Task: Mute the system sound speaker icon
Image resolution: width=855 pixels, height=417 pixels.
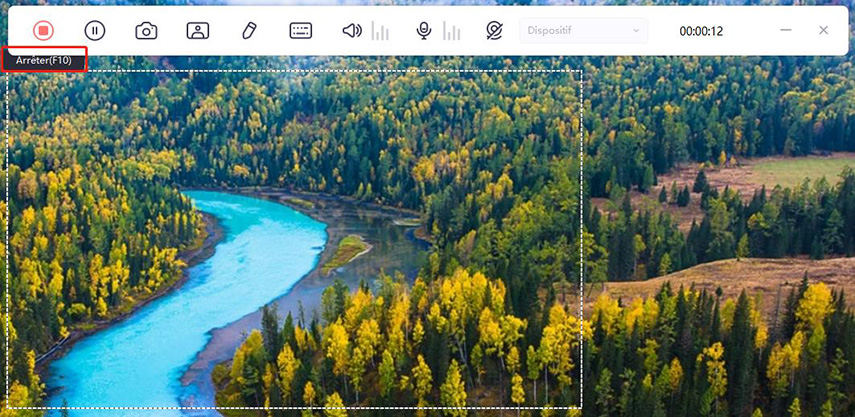Action: (352, 31)
